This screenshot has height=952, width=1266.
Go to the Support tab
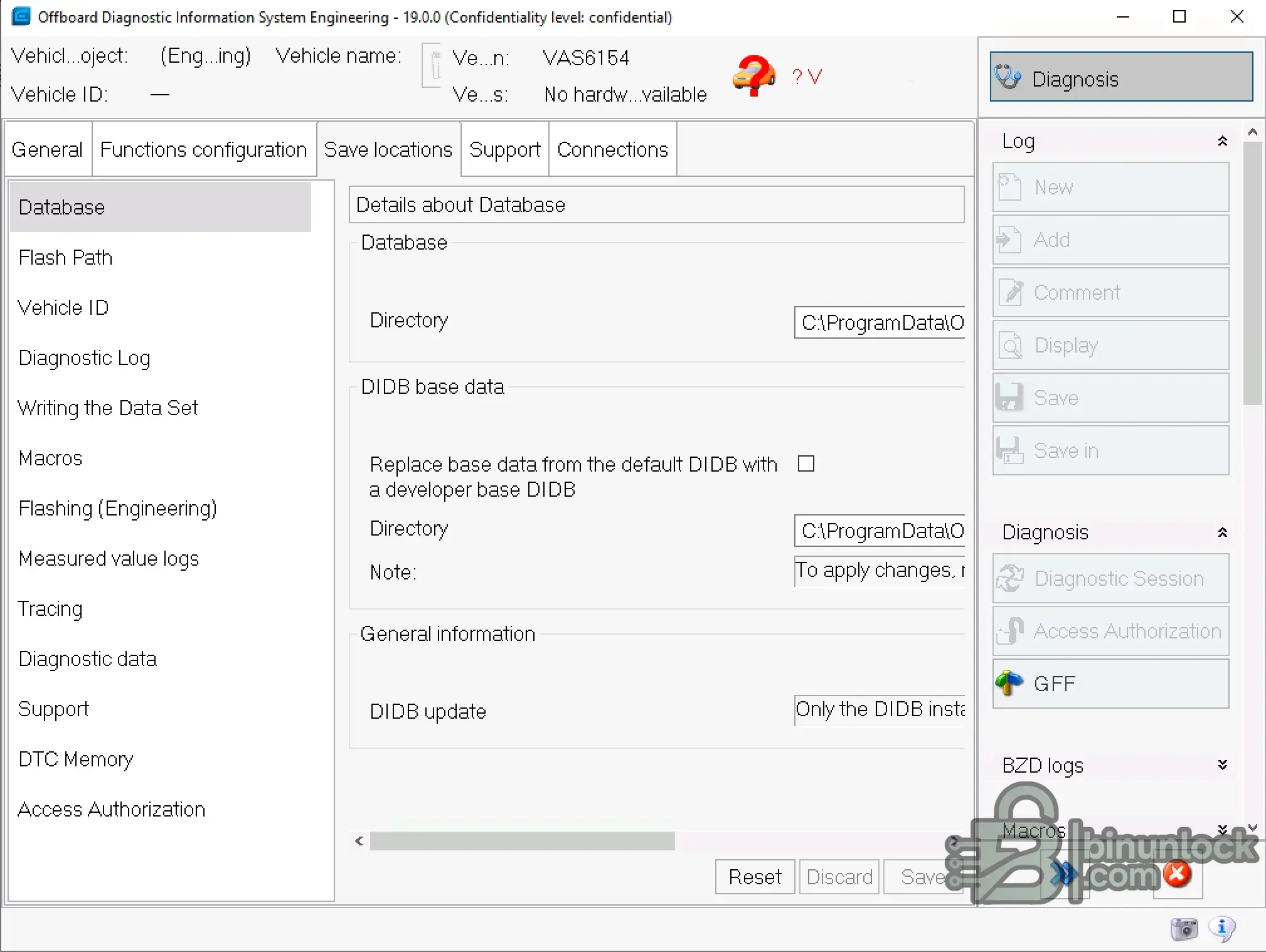click(x=505, y=149)
